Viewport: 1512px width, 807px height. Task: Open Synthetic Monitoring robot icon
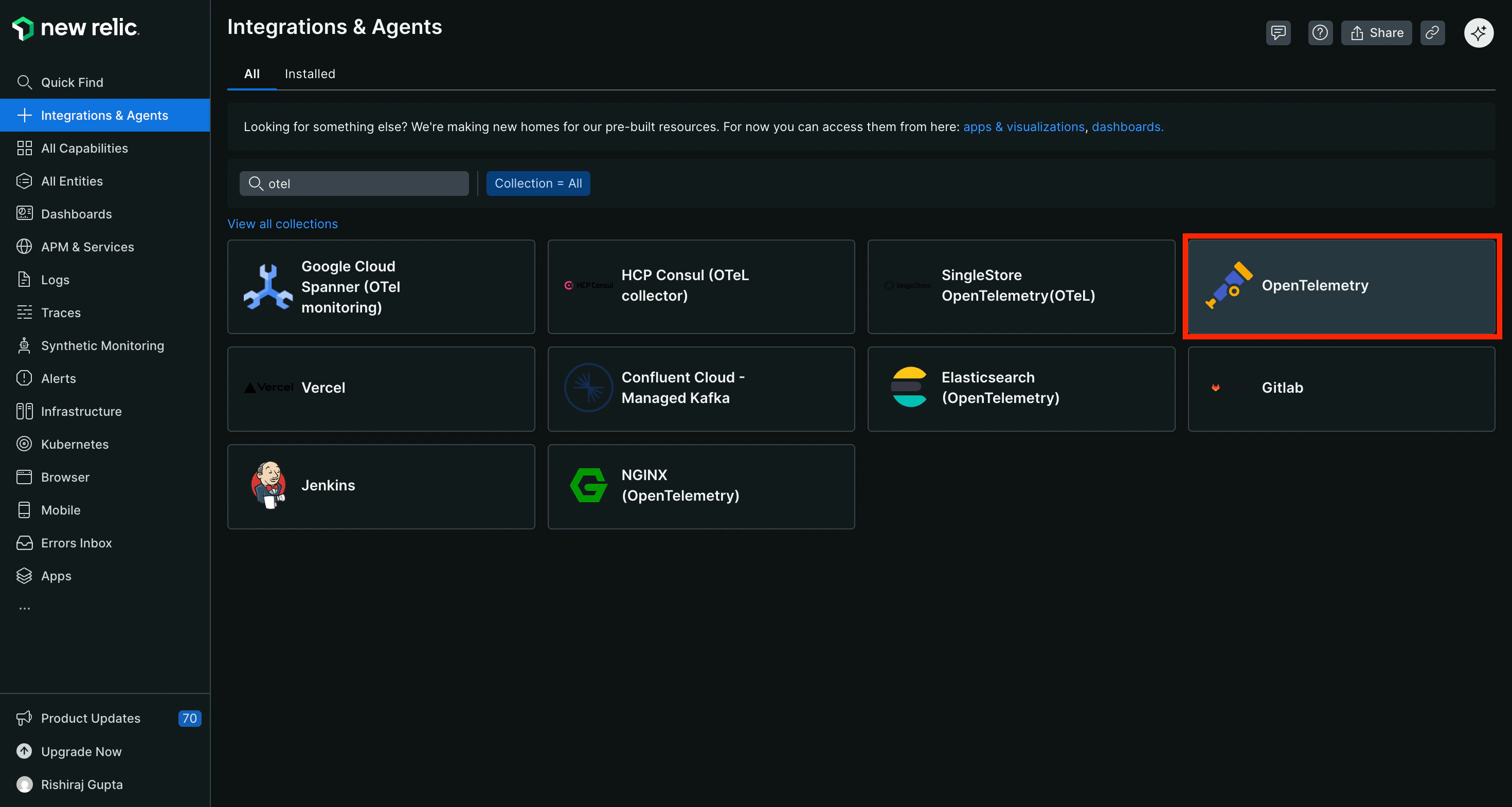point(24,345)
